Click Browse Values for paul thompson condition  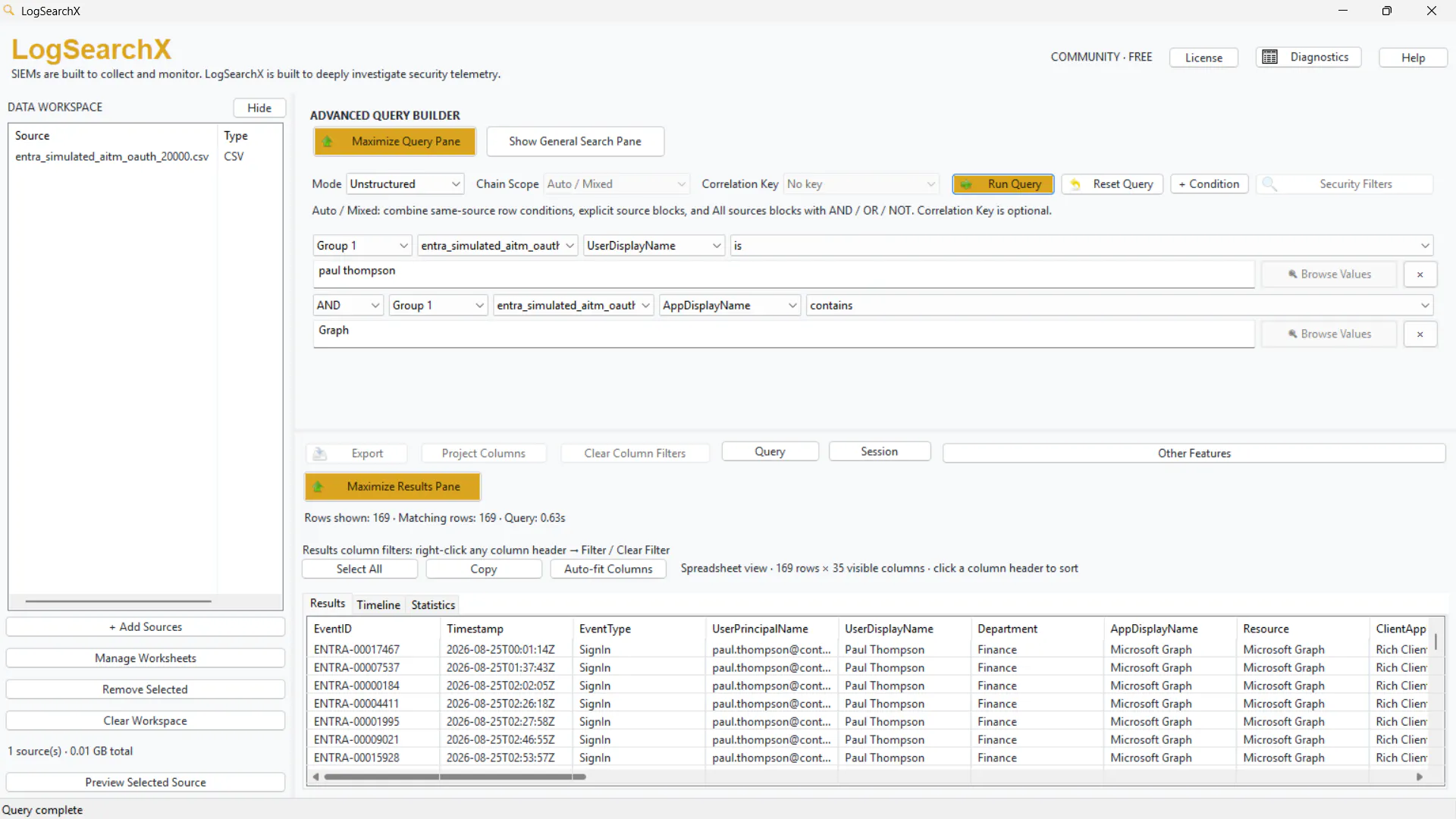(x=1329, y=275)
